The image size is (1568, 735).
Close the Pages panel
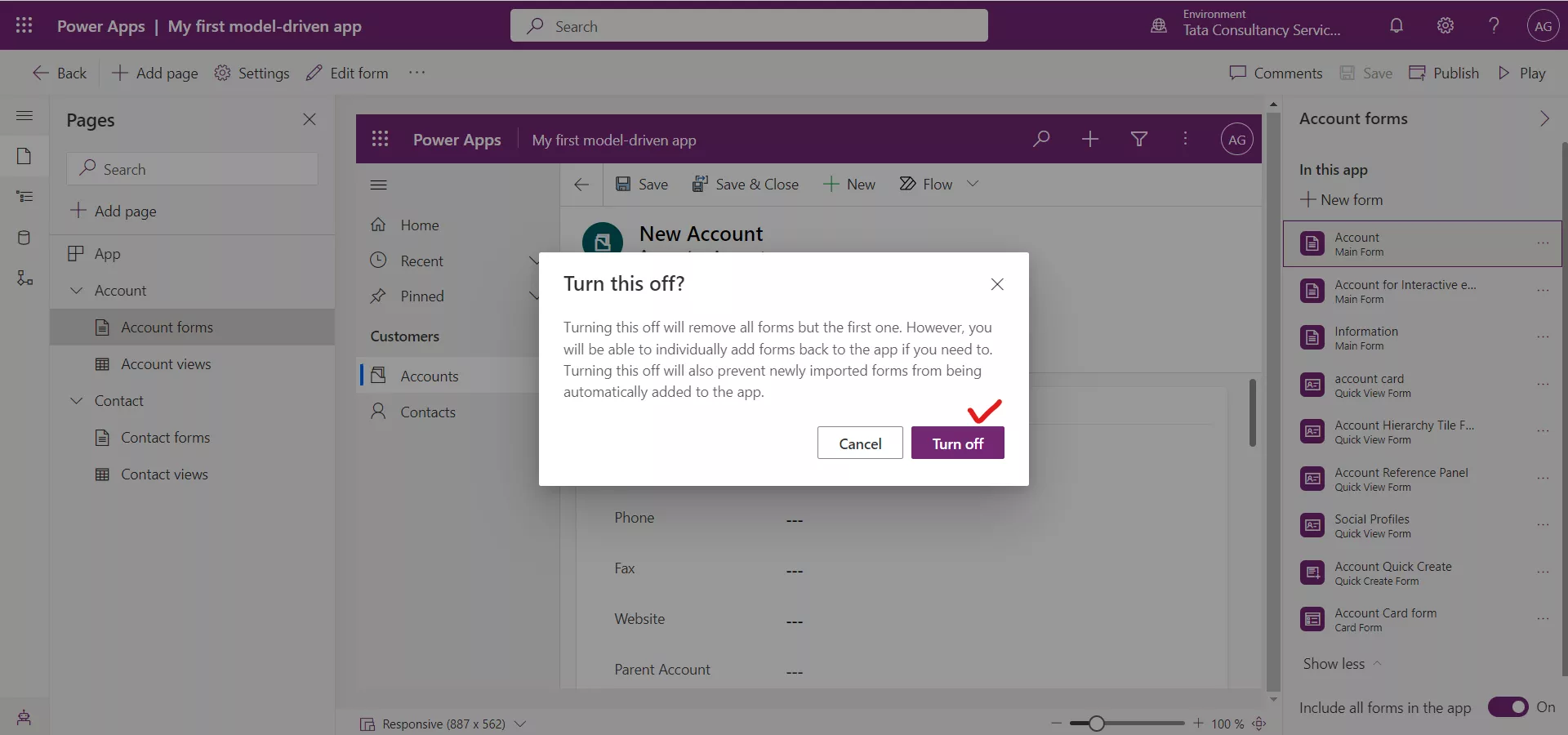310,119
